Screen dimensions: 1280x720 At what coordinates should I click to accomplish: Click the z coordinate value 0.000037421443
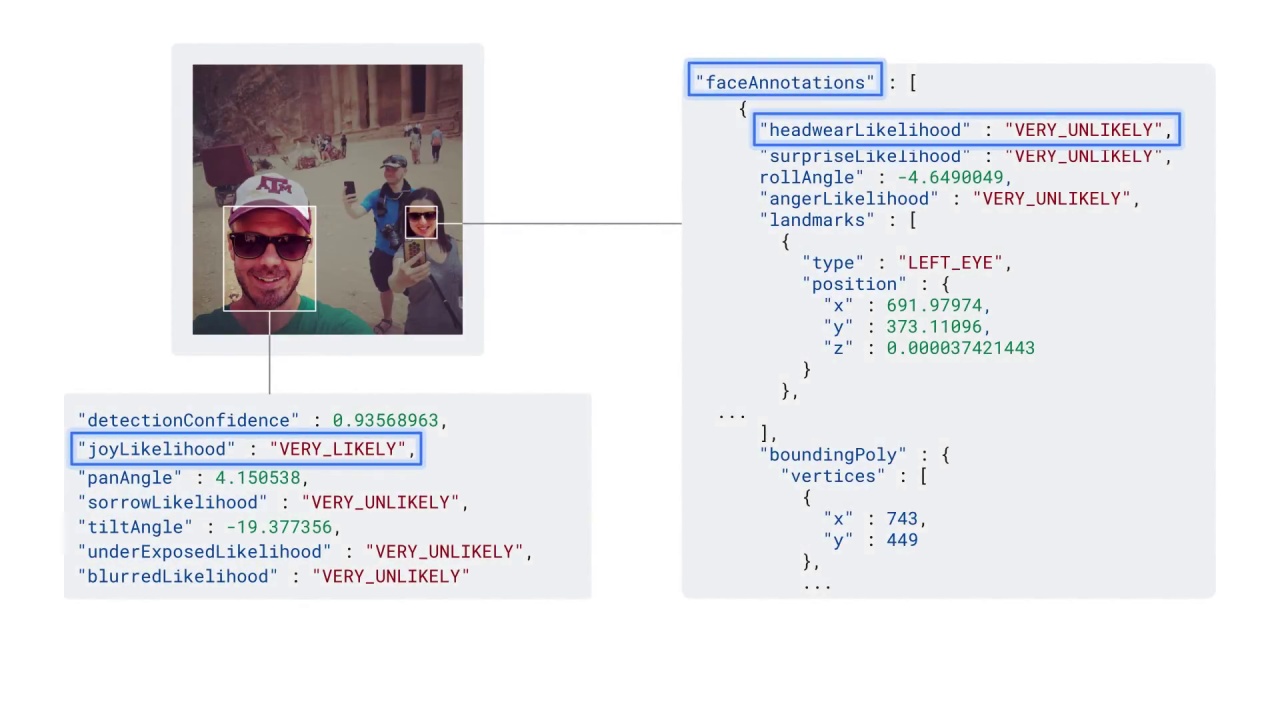click(x=960, y=348)
